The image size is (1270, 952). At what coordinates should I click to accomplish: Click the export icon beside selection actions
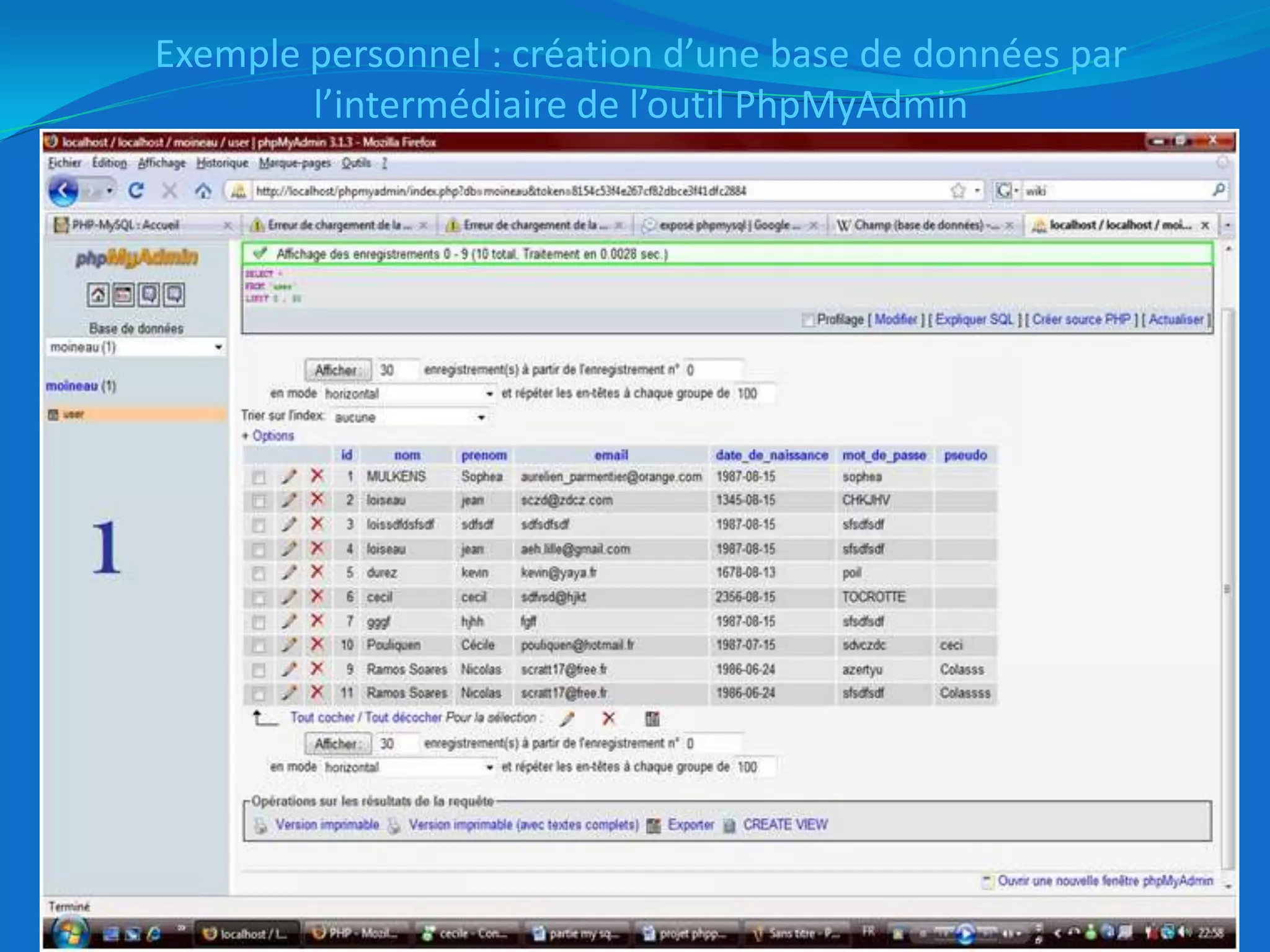(652, 718)
